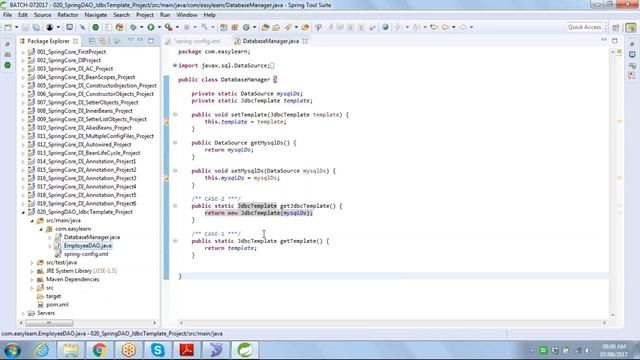Minimize the Package Explorer view
Image resolution: width=640 pixels, height=360 pixels.
140,40
